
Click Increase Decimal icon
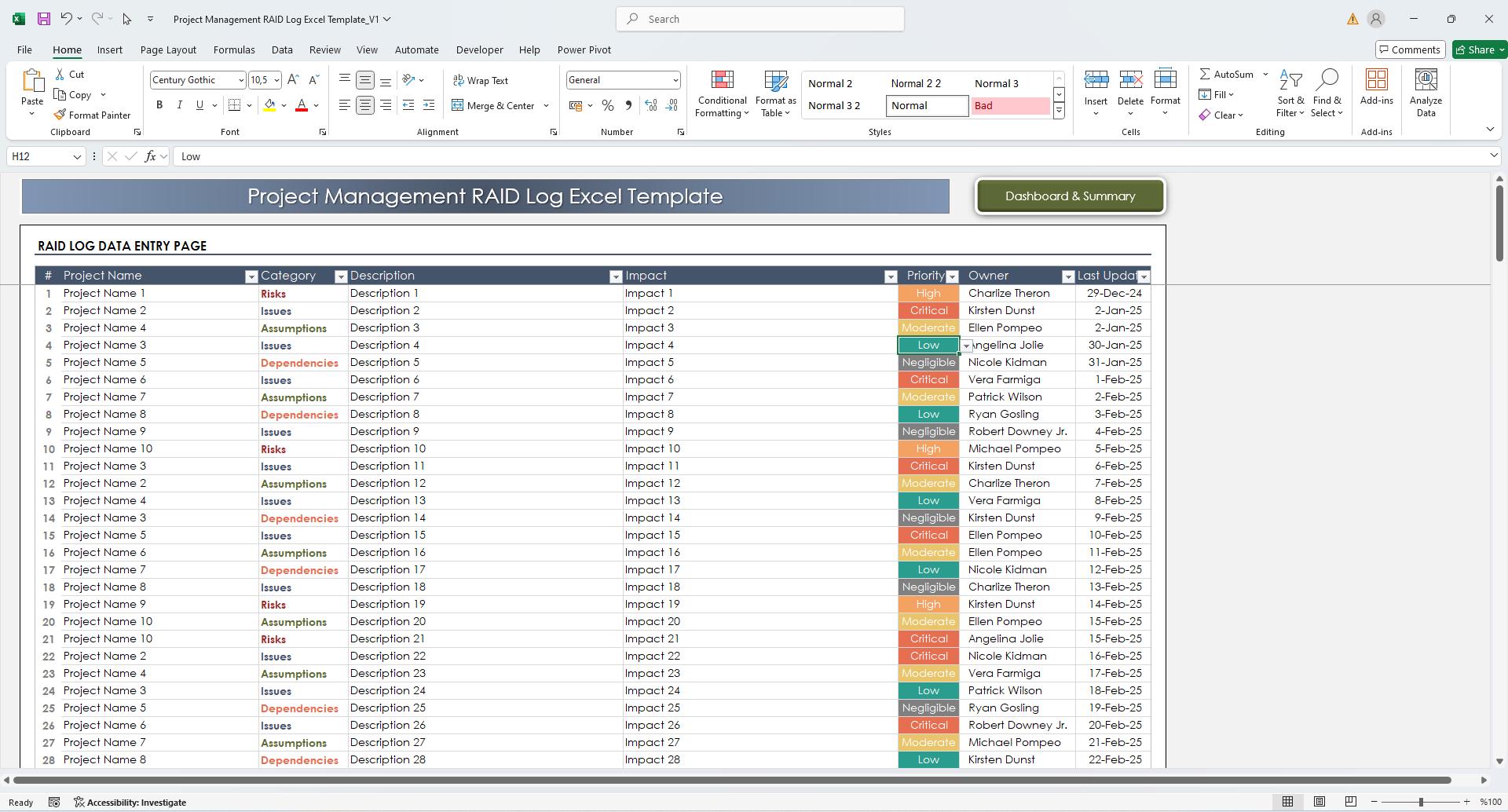coord(650,105)
